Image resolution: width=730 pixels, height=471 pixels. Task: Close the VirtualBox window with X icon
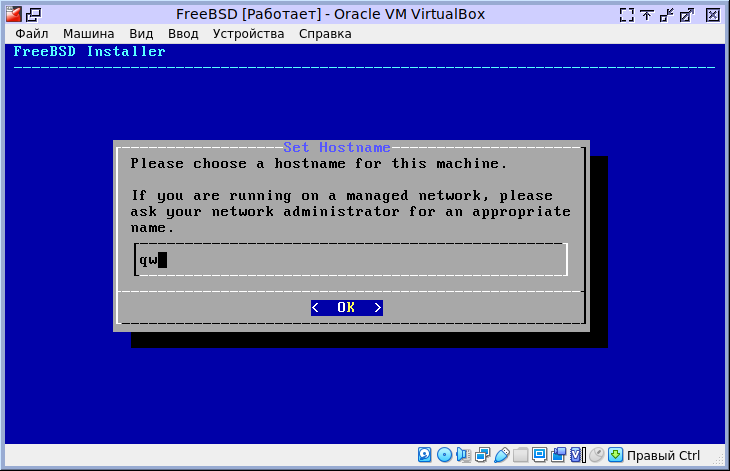(712, 15)
